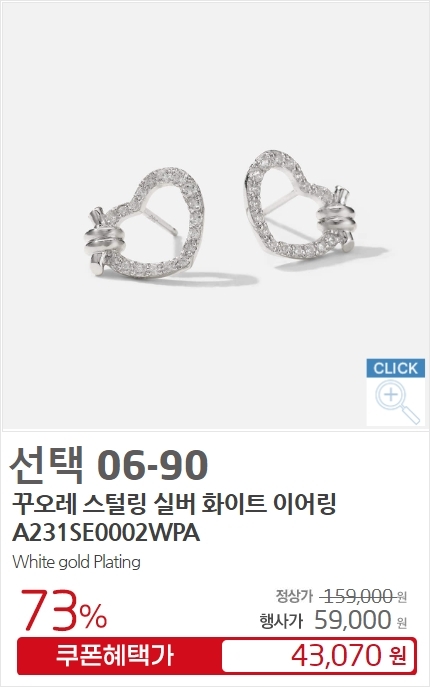Click the knot detail on left earring

[103, 239]
